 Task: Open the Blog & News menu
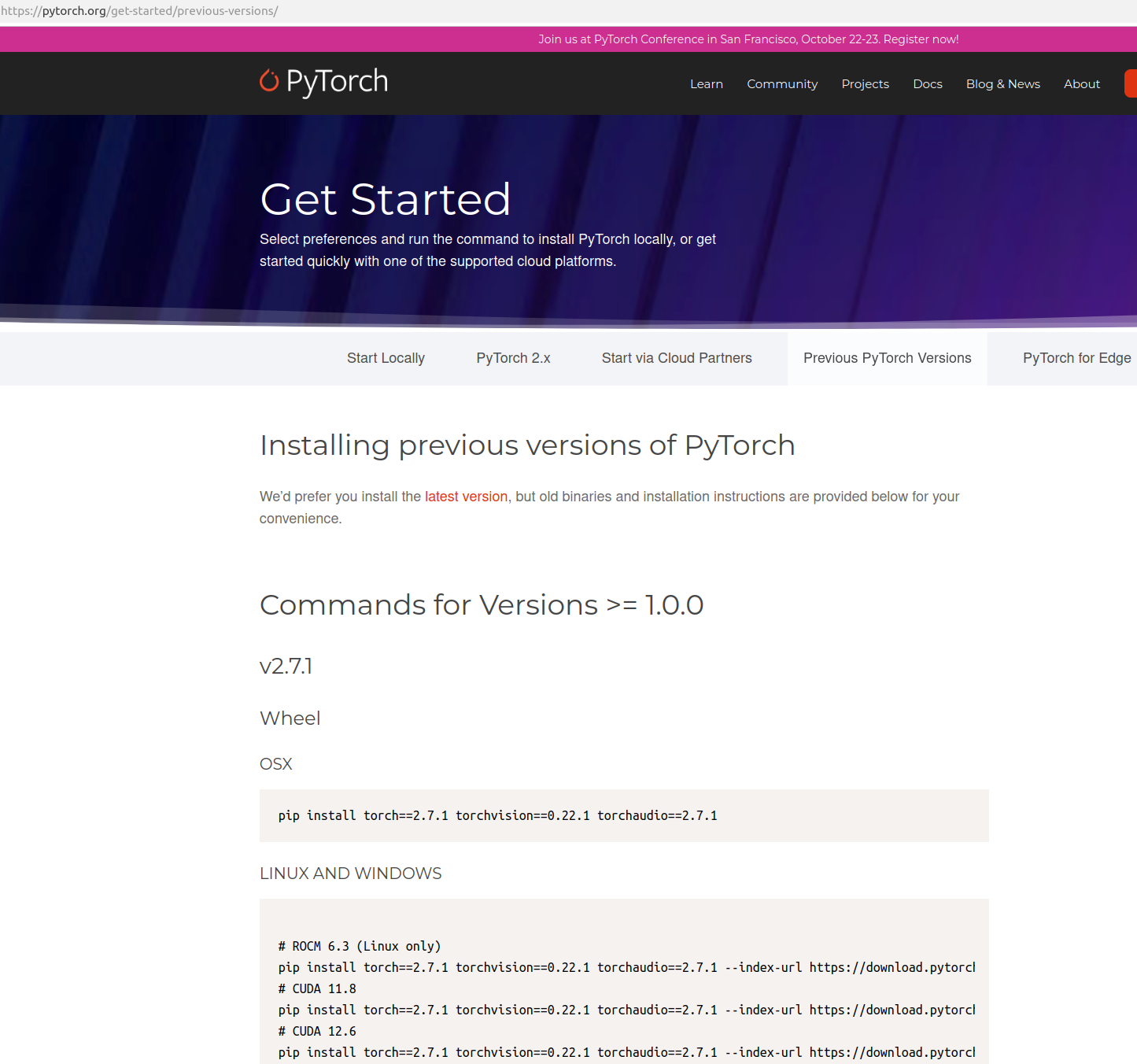[x=1002, y=84]
